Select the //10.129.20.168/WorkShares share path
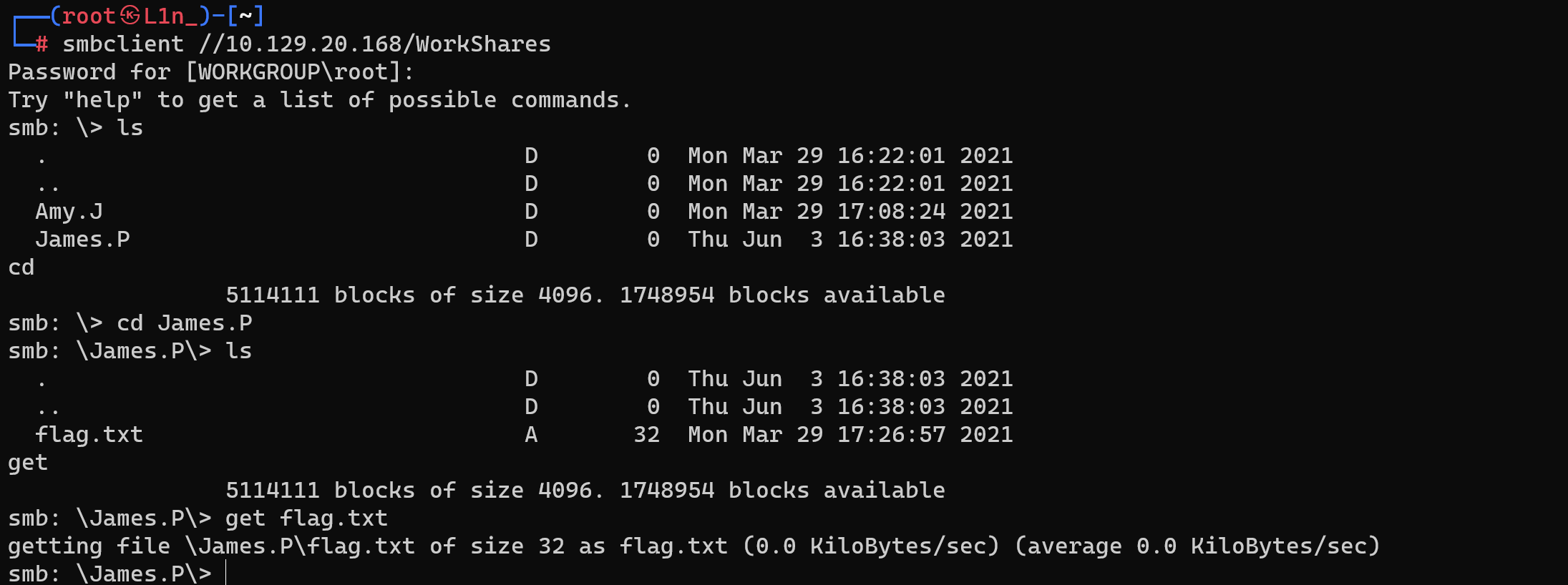The height and width of the screenshot is (585, 1568). [375, 44]
